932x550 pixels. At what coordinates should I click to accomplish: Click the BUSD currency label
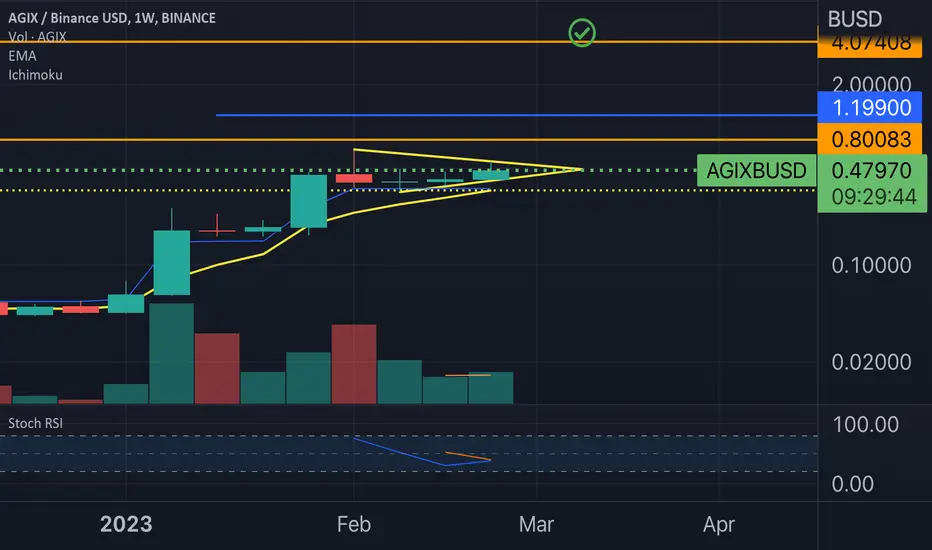855,19
